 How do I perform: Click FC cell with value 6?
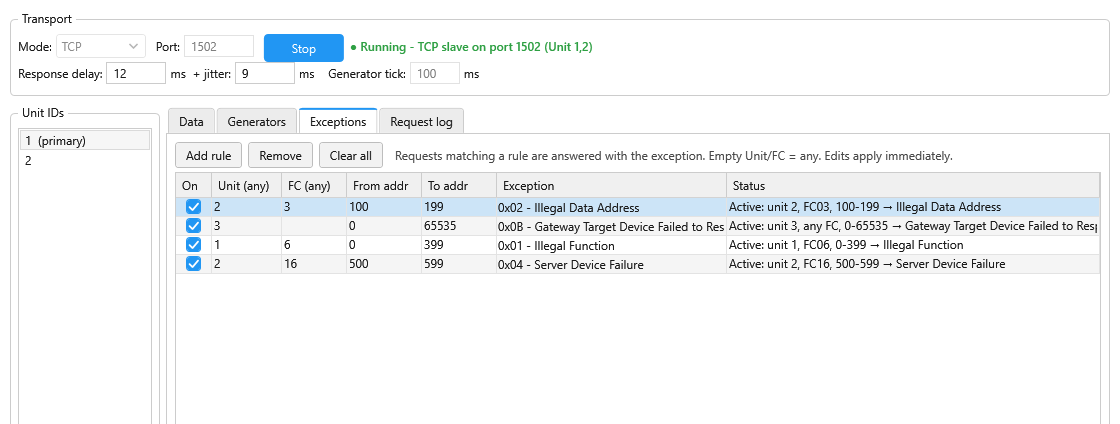coord(314,246)
